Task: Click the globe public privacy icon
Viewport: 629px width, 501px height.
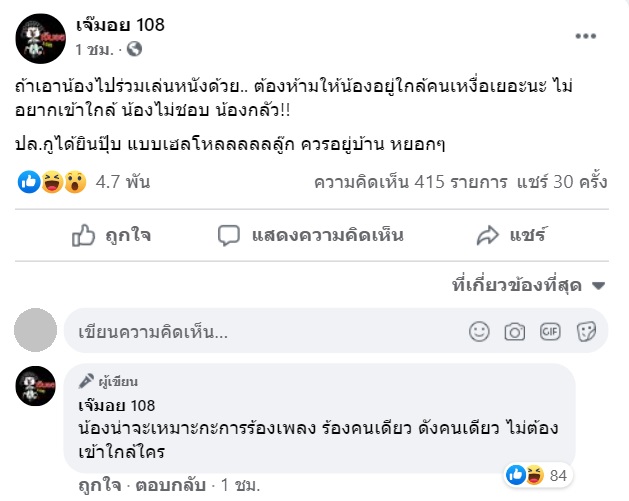Action: (134, 48)
